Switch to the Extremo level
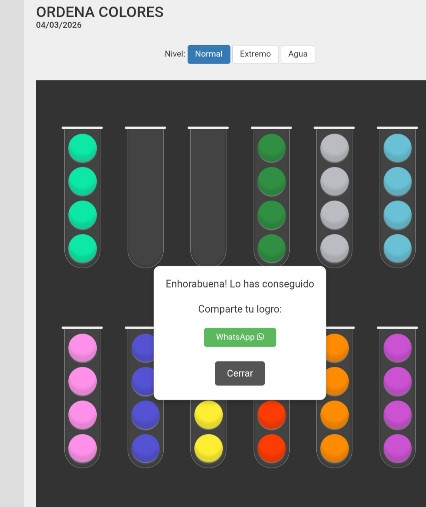The width and height of the screenshot is (426, 507). 255,54
